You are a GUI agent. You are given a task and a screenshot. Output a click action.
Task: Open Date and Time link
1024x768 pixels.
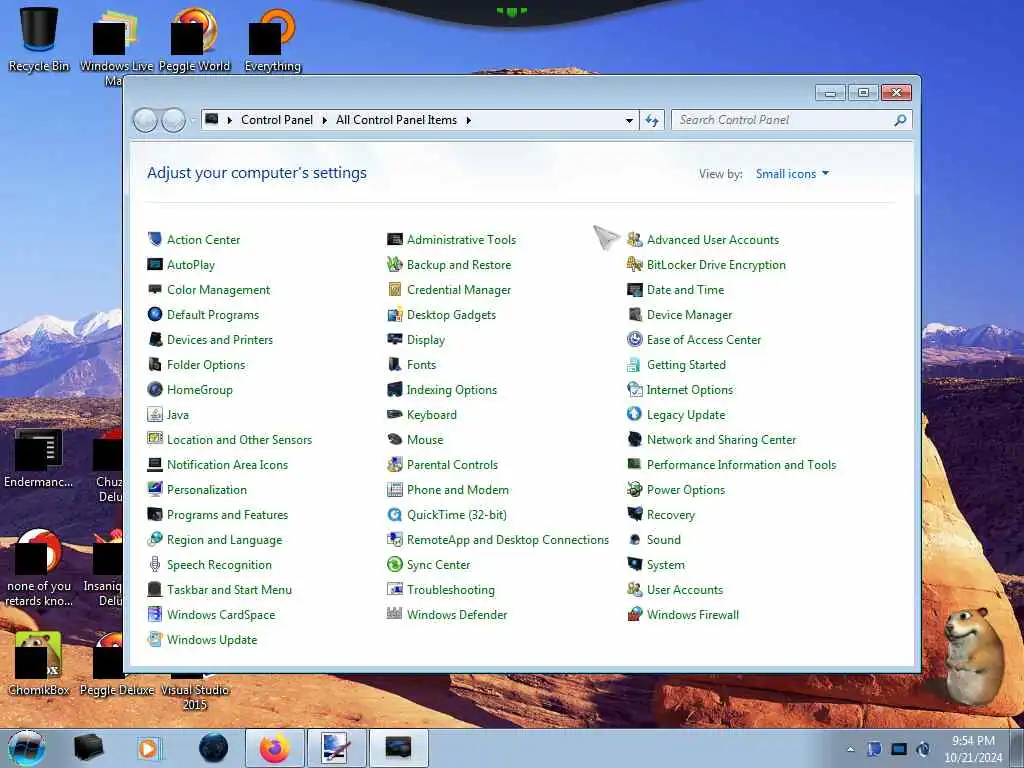click(685, 289)
